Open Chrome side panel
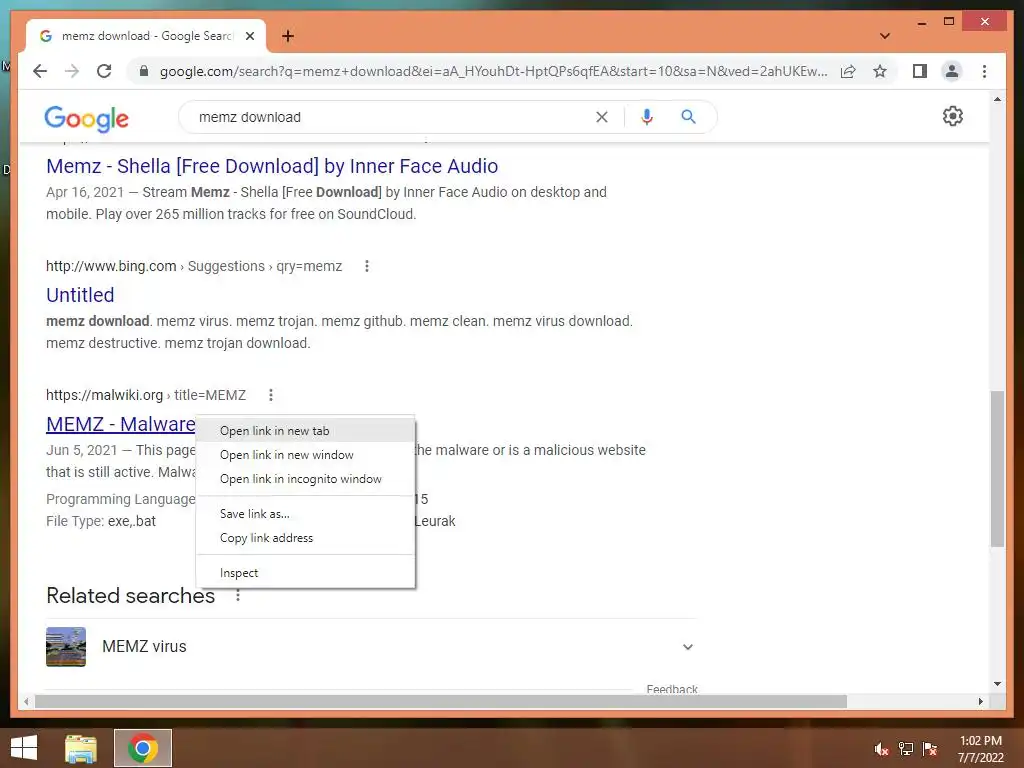Image resolution: width=1024 pixels, height=768 pixels. point(920,71)
